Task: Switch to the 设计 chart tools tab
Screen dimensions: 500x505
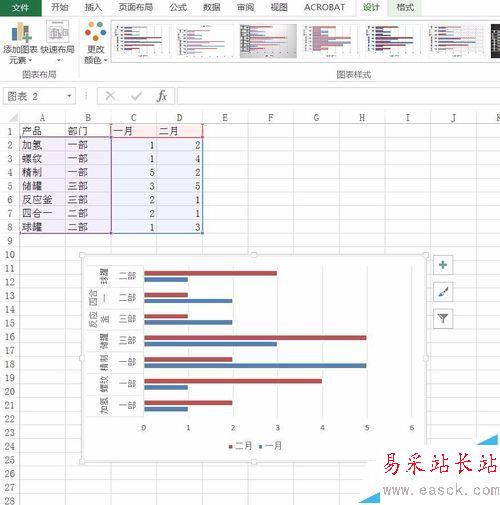Action: coord(371,7)
